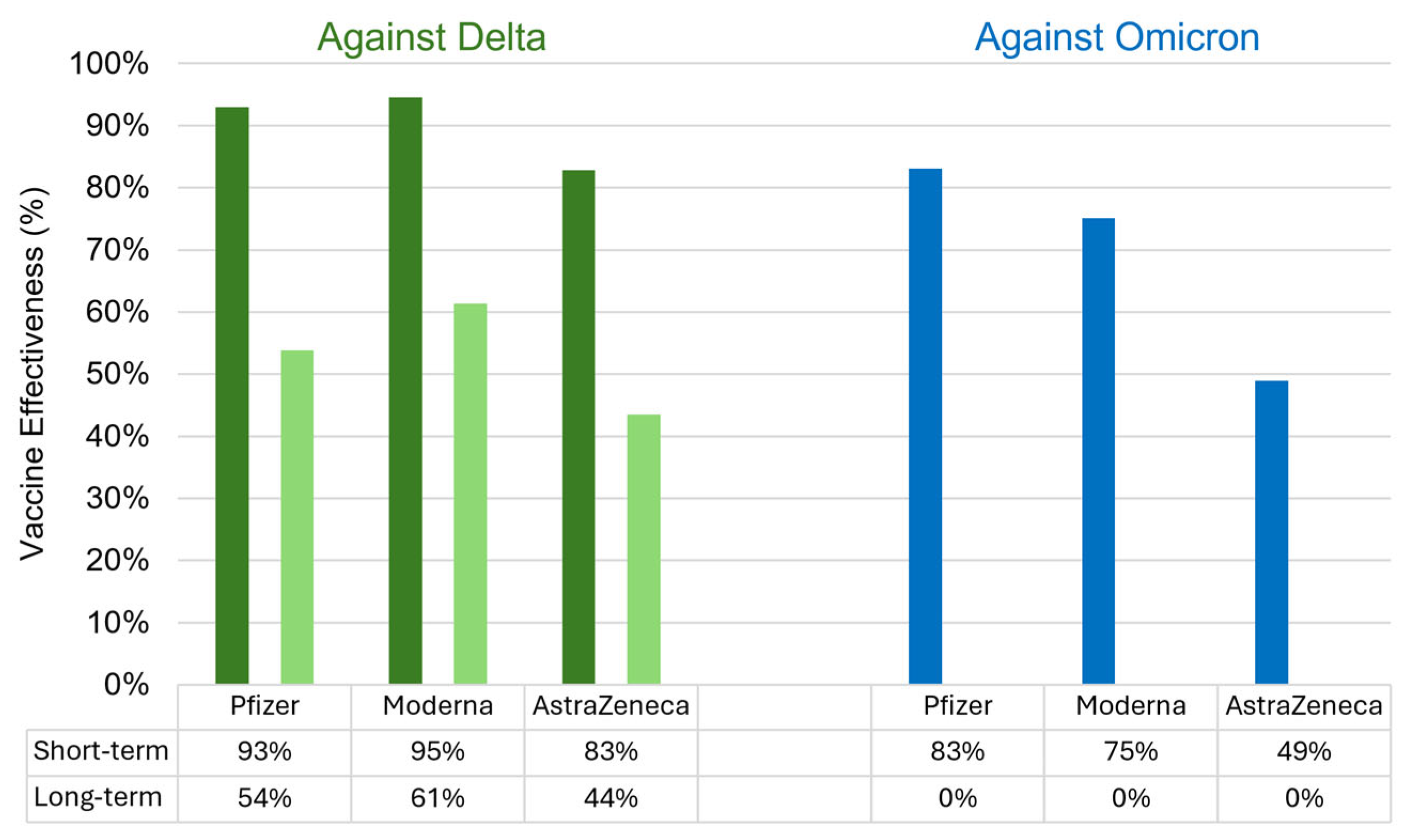
Task: Select the "Long-term" row label
Action: pyautogui.click(x=98, y=798)
